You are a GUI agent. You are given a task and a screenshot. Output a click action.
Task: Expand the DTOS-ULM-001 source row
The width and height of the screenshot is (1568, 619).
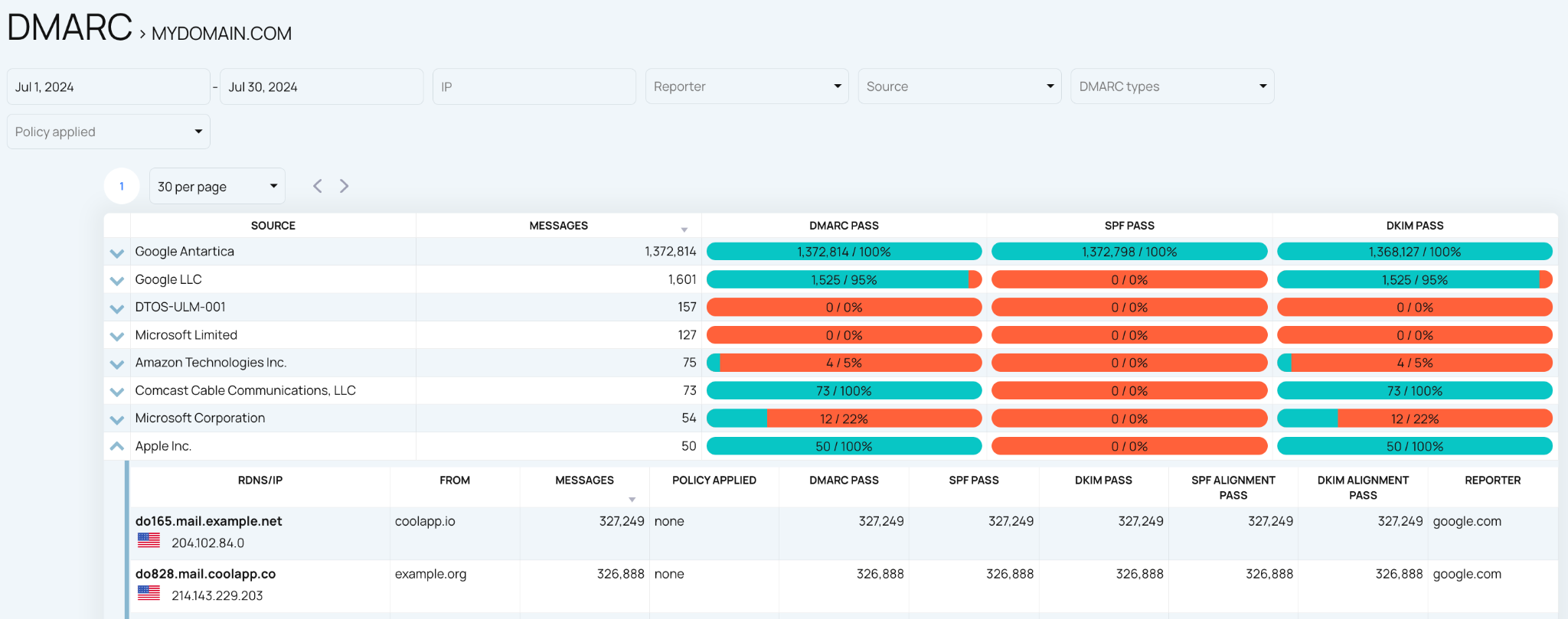pos(116,308)
